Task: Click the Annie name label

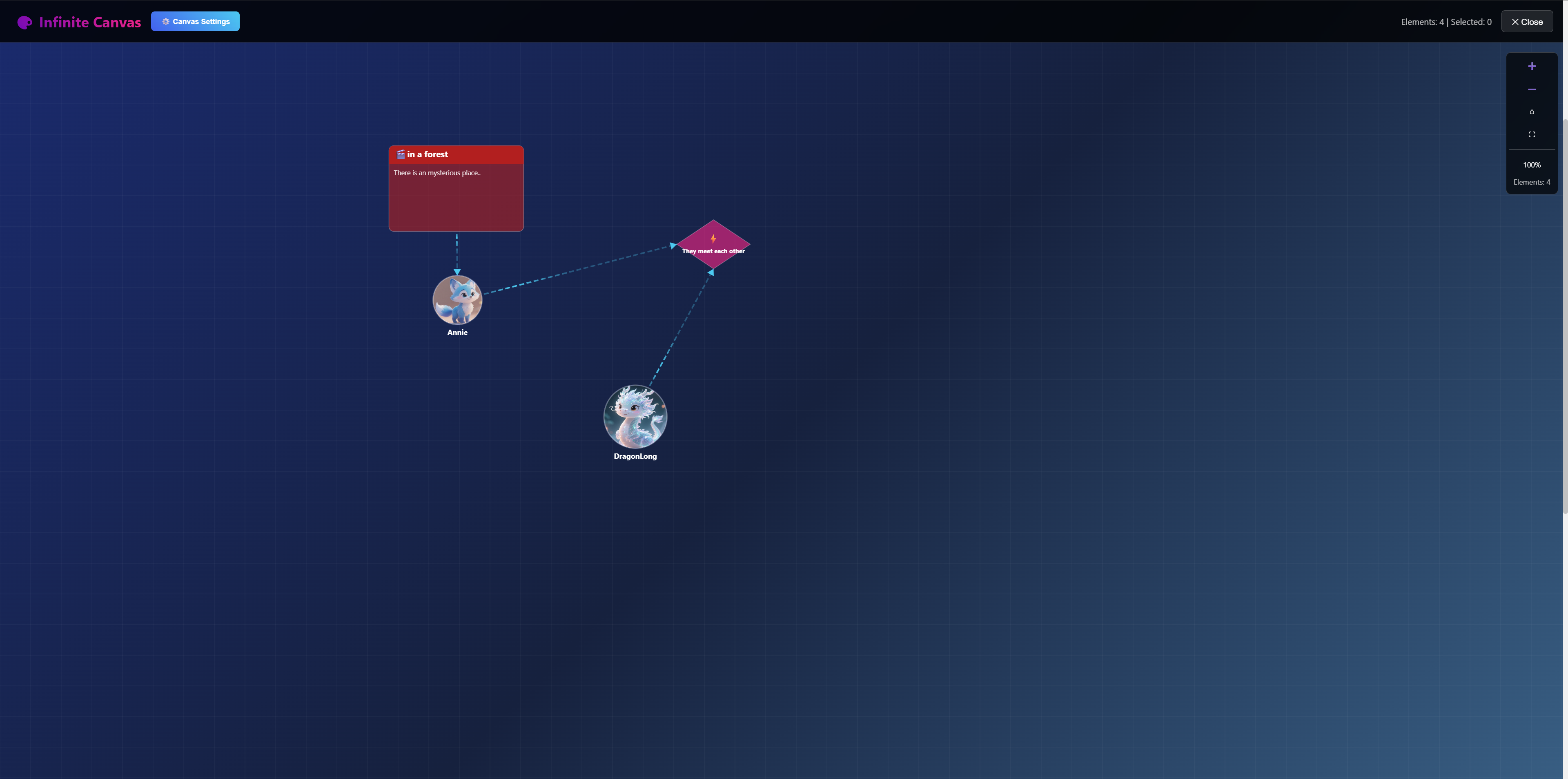Action: (457, 333)
